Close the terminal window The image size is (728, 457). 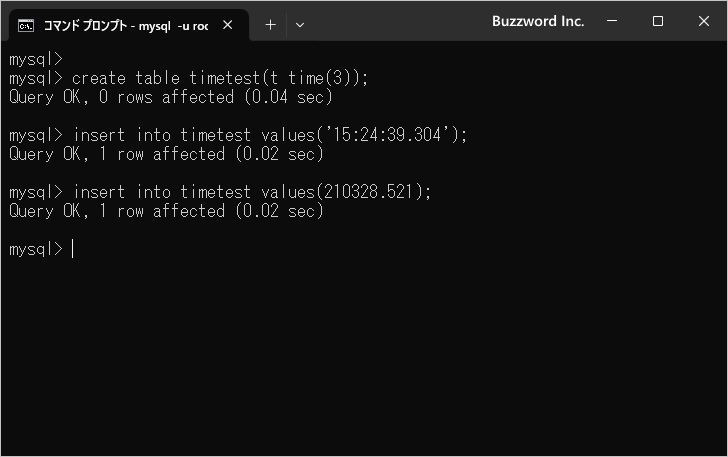[x=703, y=21]
